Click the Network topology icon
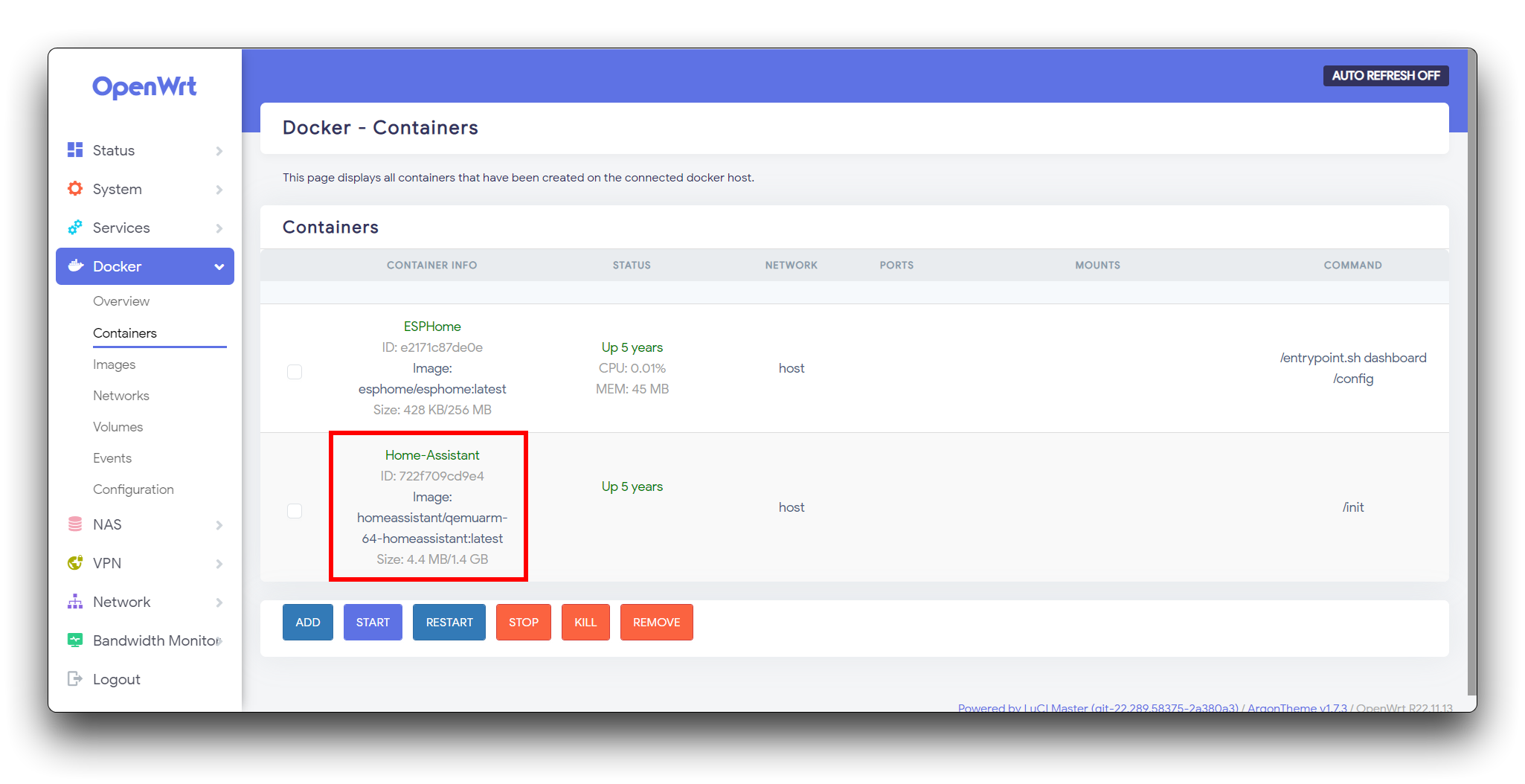 75,602
